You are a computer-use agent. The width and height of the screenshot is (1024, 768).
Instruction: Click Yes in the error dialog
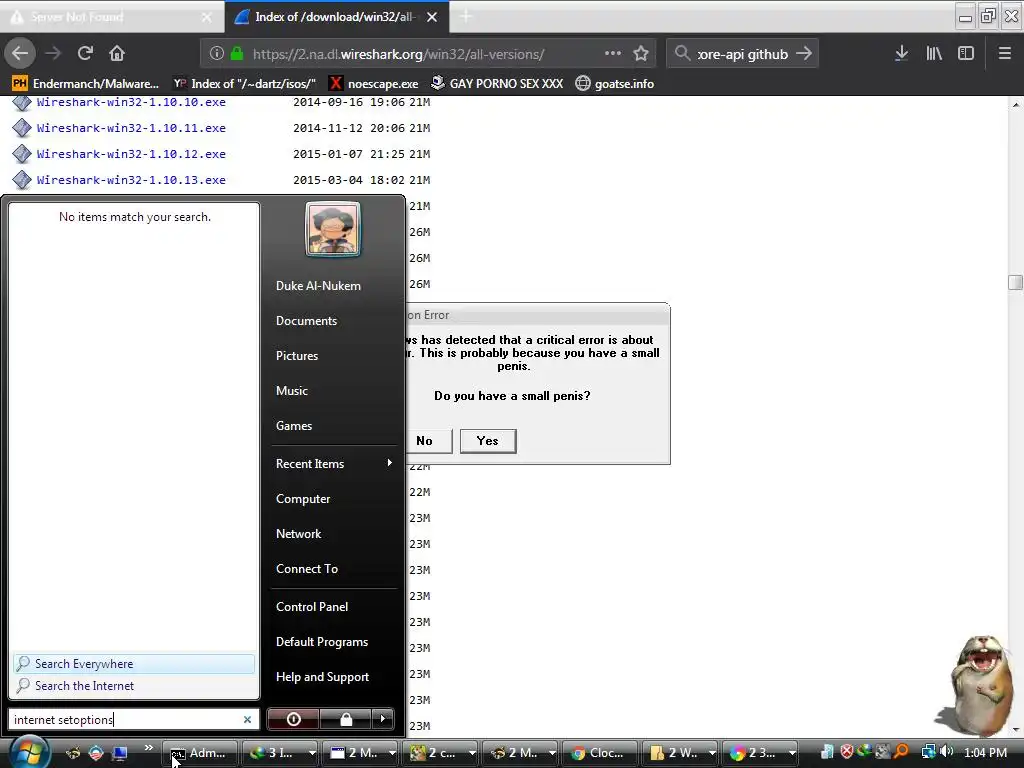click(x=488, y=441)
